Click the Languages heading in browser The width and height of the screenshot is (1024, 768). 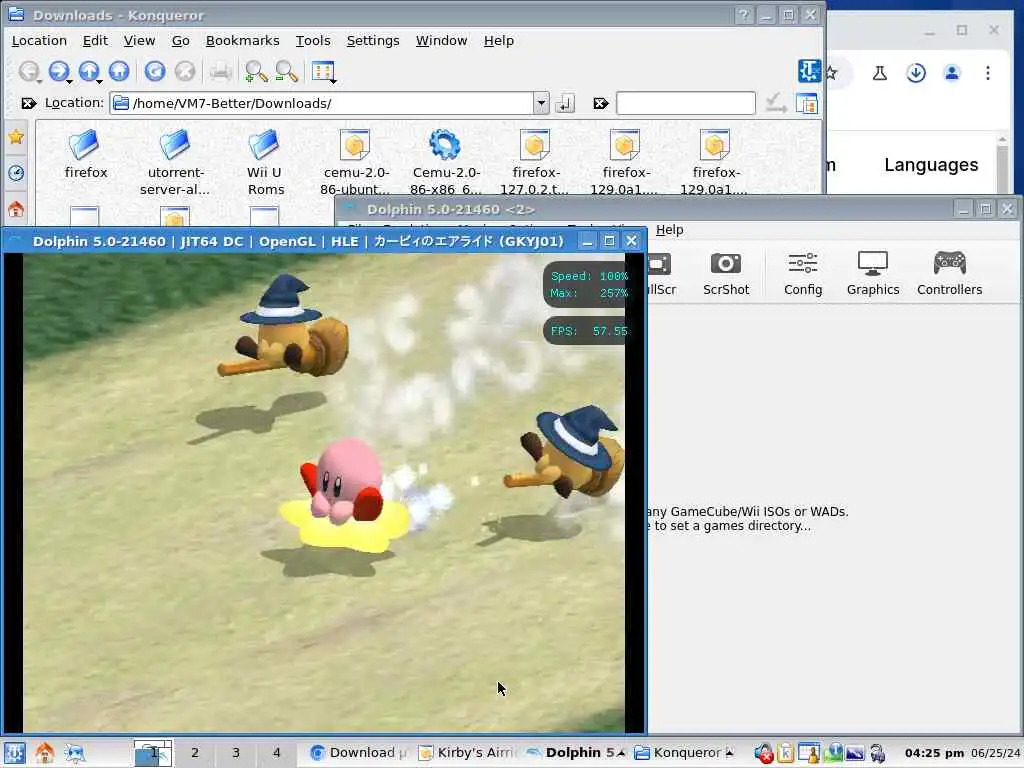point(931,165)
